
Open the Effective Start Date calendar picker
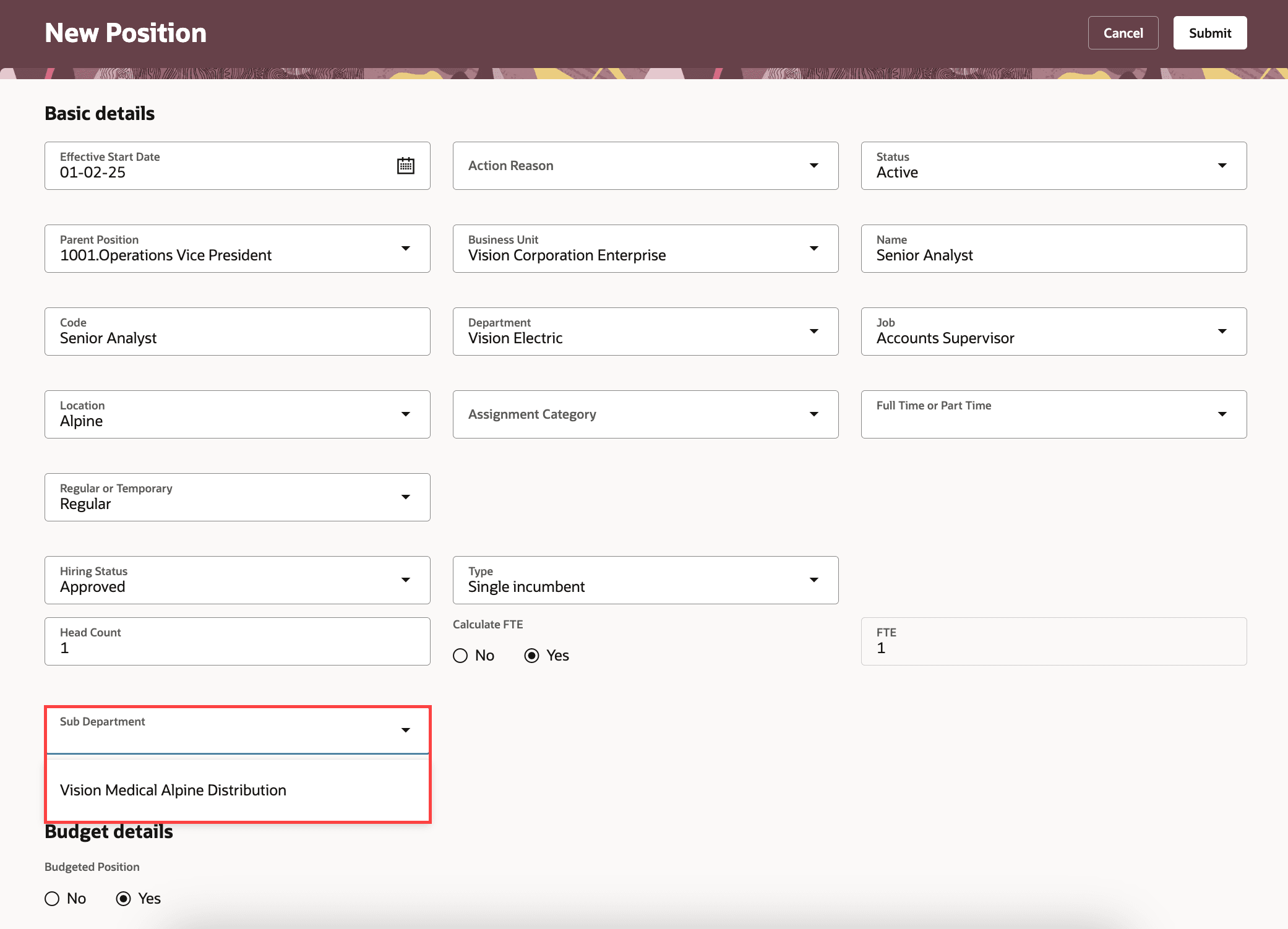coord(405,166)
